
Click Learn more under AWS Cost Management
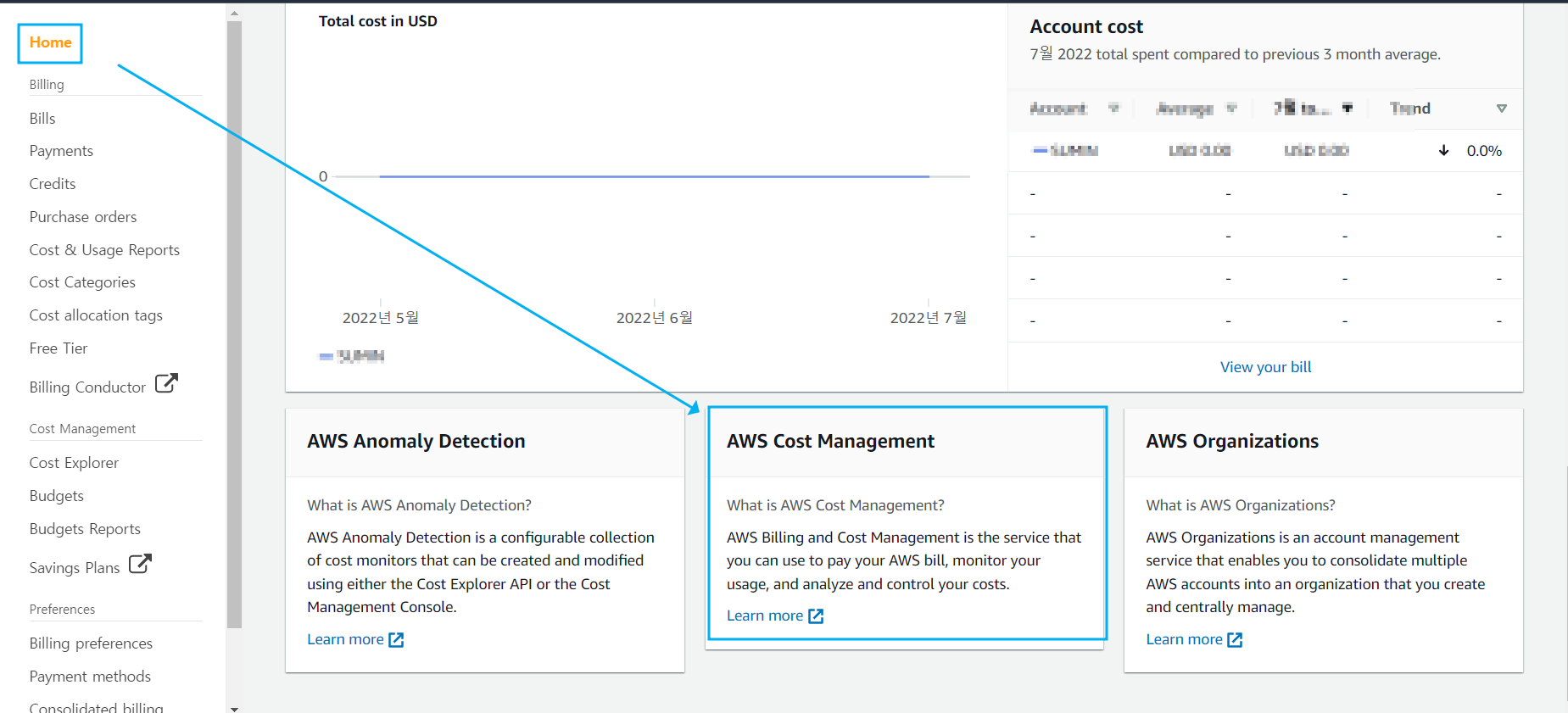coord(765,616)
